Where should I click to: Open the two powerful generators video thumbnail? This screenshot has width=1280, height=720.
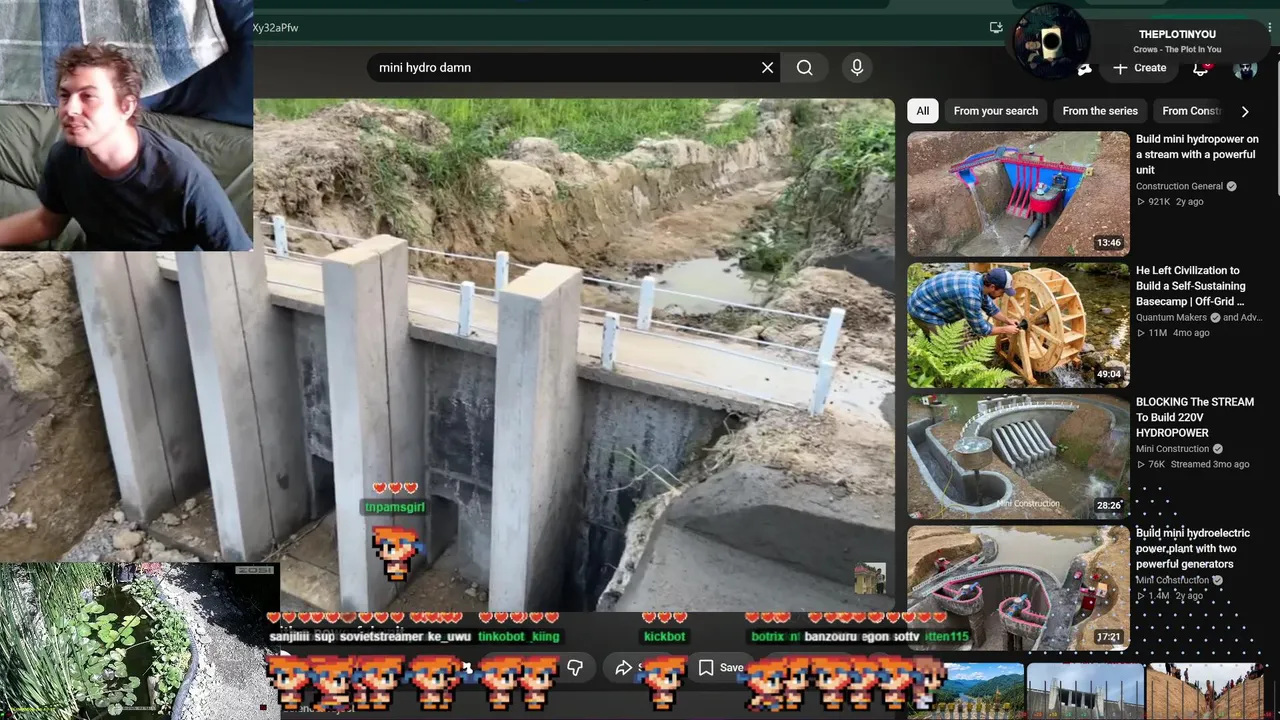1018,588
